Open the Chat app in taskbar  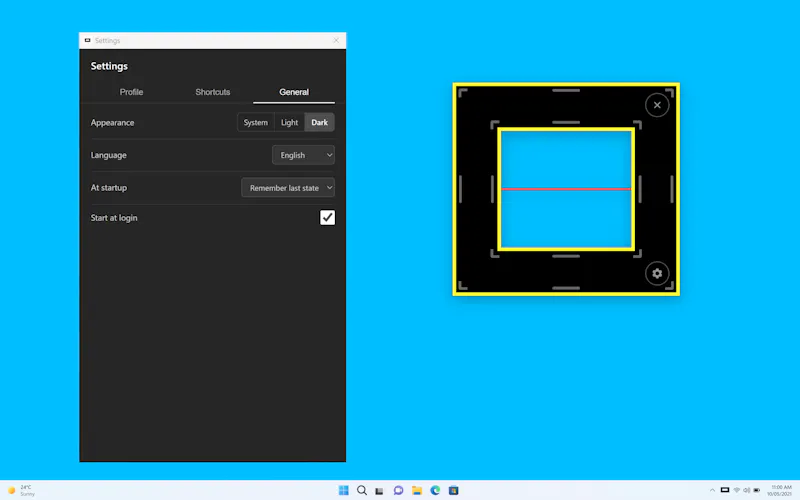(x=398, y=490)
